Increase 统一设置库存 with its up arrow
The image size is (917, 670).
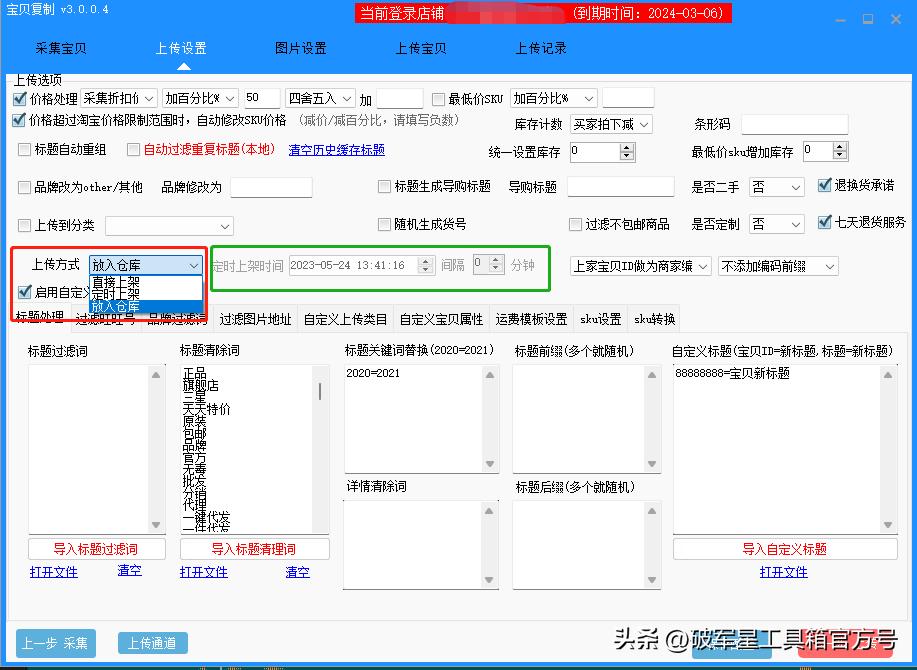pos(629,147)
